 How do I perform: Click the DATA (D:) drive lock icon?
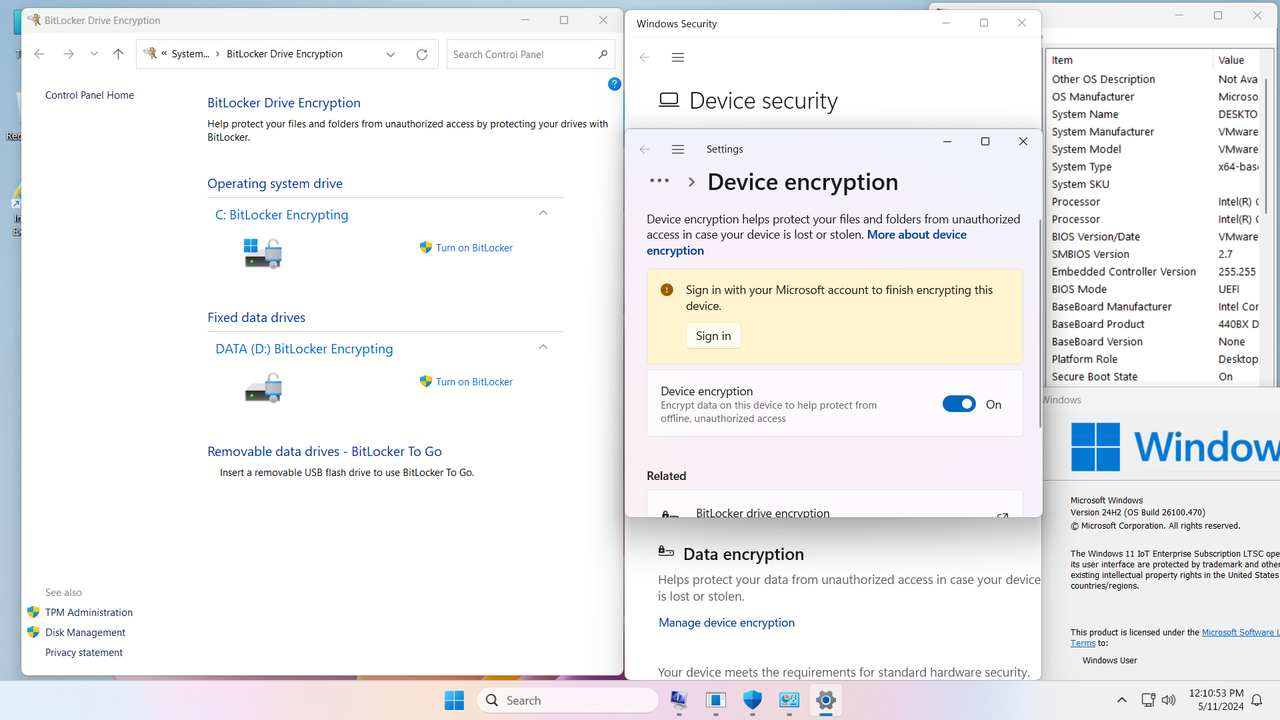263,387
